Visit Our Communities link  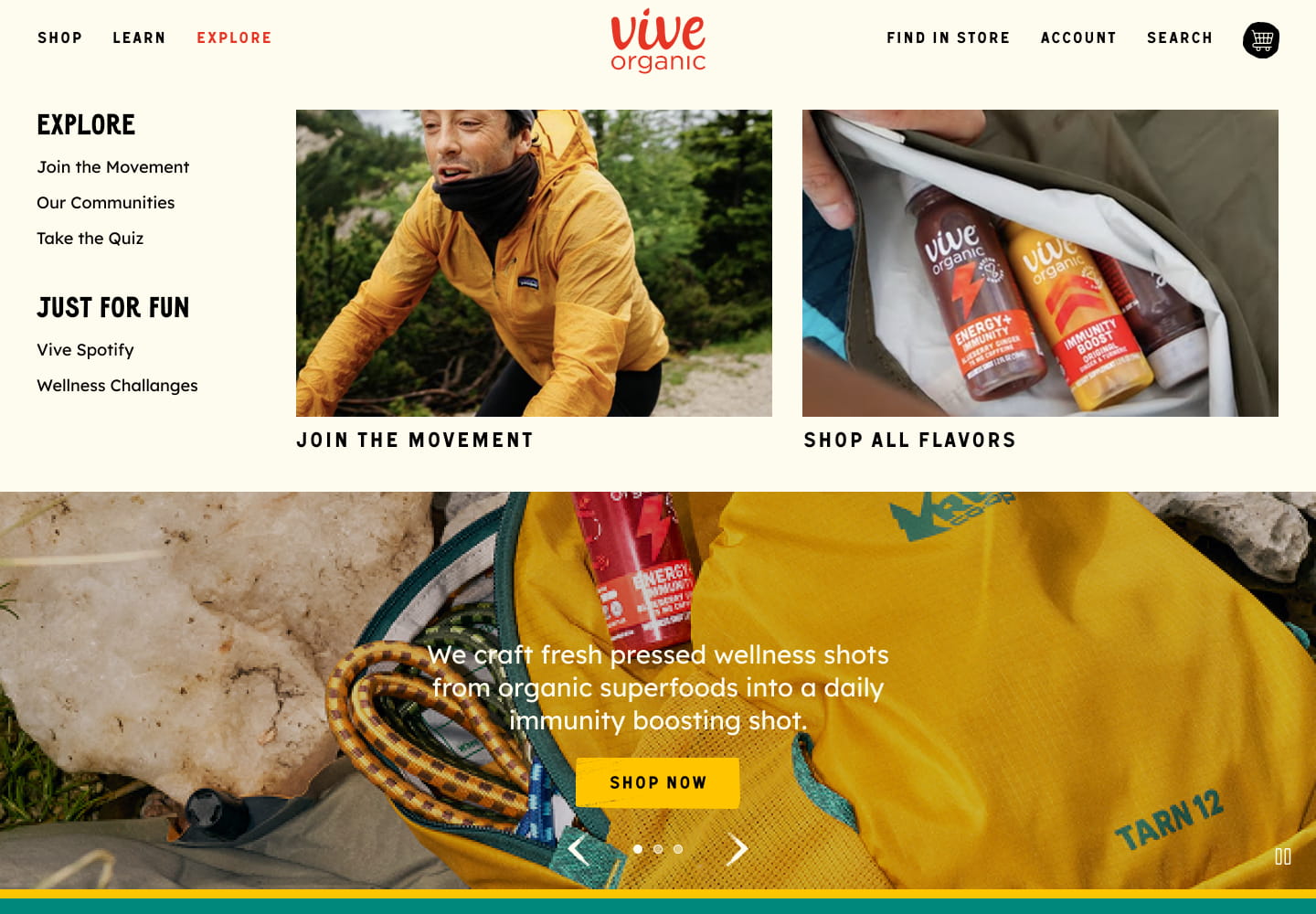[105, 203]
